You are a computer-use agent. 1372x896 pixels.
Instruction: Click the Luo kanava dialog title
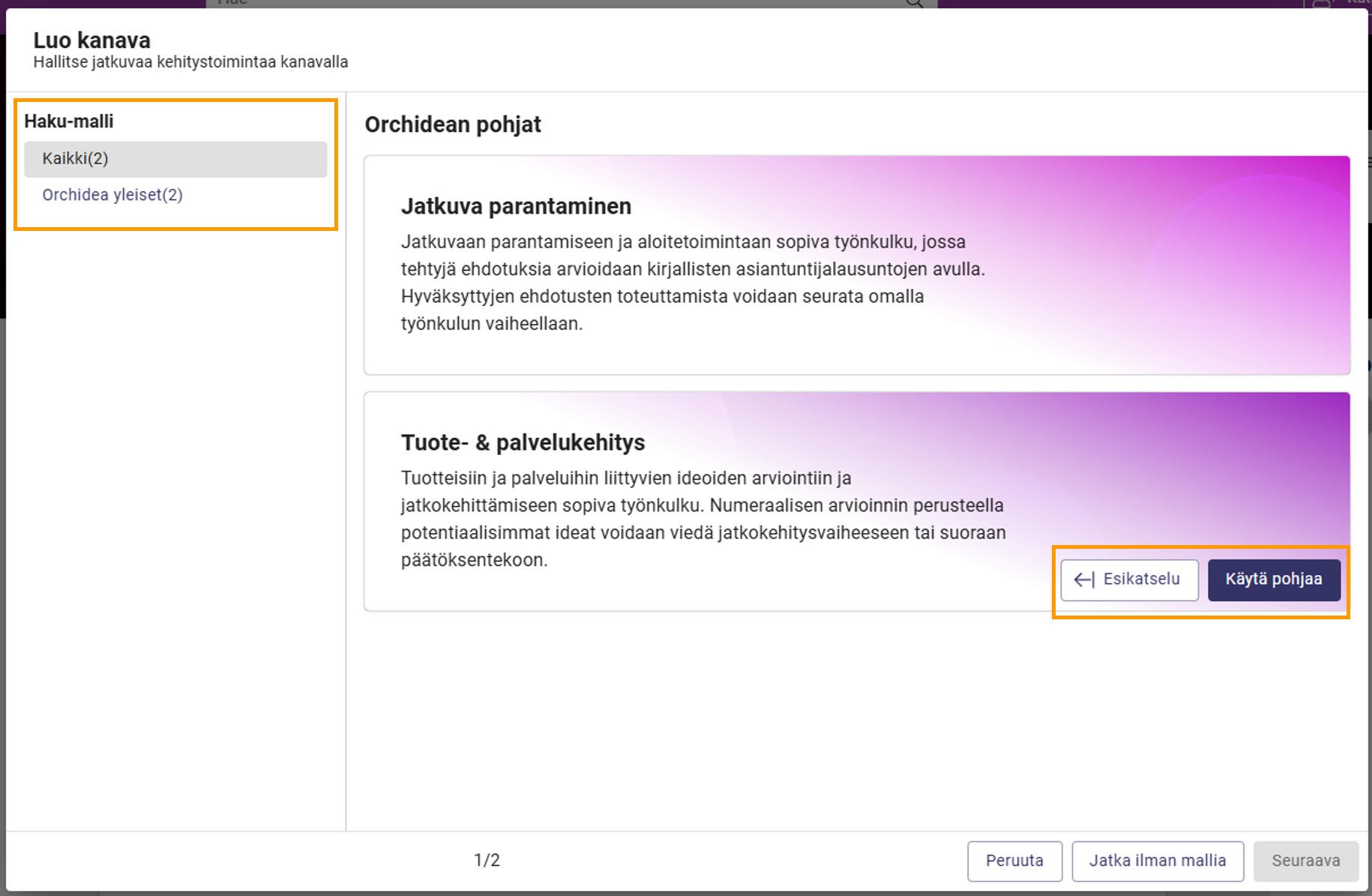91,40
